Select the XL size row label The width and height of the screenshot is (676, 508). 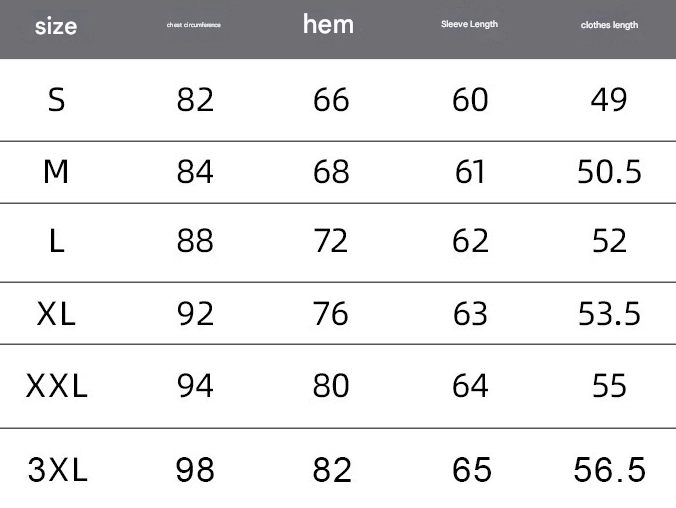[x=56, y=314]
